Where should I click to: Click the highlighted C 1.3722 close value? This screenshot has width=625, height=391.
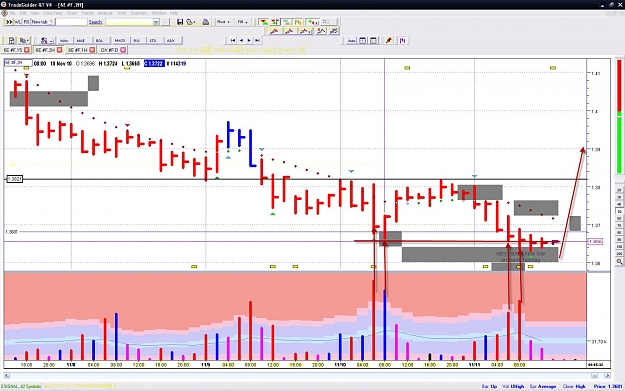point(154,63)
